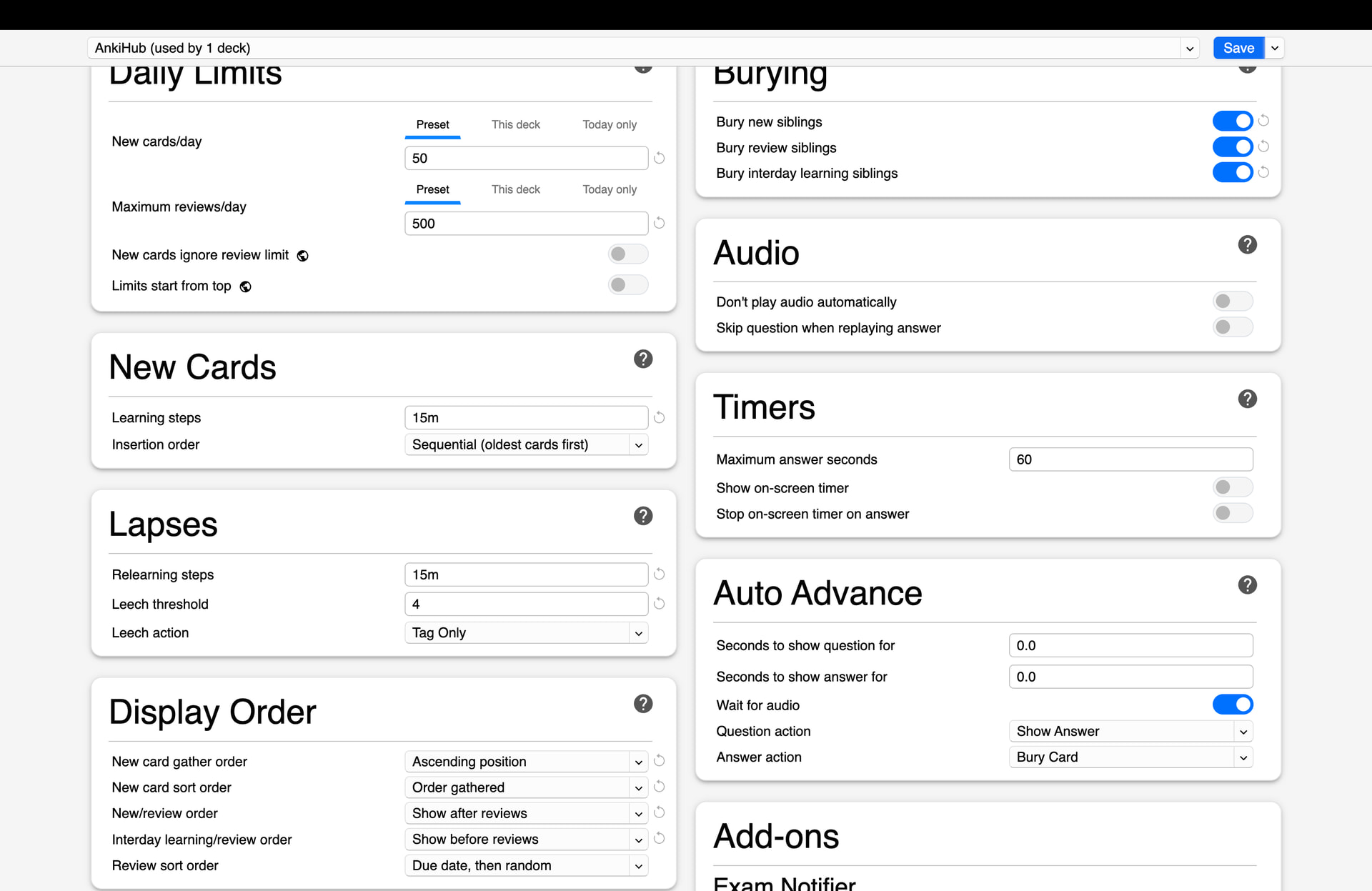The image size is (1372, 891).
Task: Toggle Stop on-screen timer on answer
Action: click(1233, 513)
